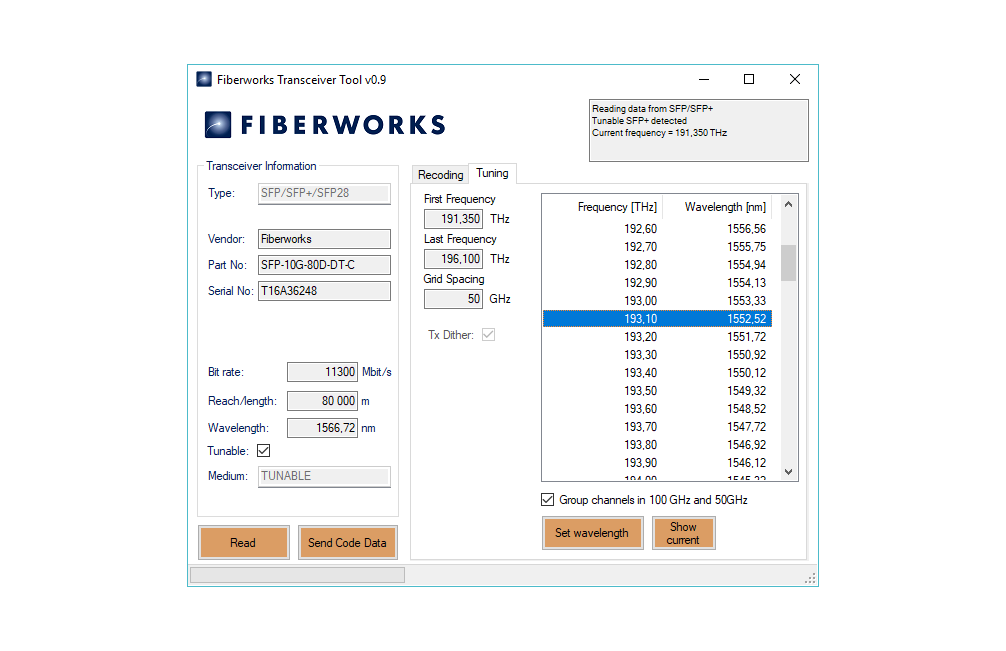The width and height of the screenshot is (1006, 651).
Task: Click the Vendor field showing Fiberworks
Action: 324,239
